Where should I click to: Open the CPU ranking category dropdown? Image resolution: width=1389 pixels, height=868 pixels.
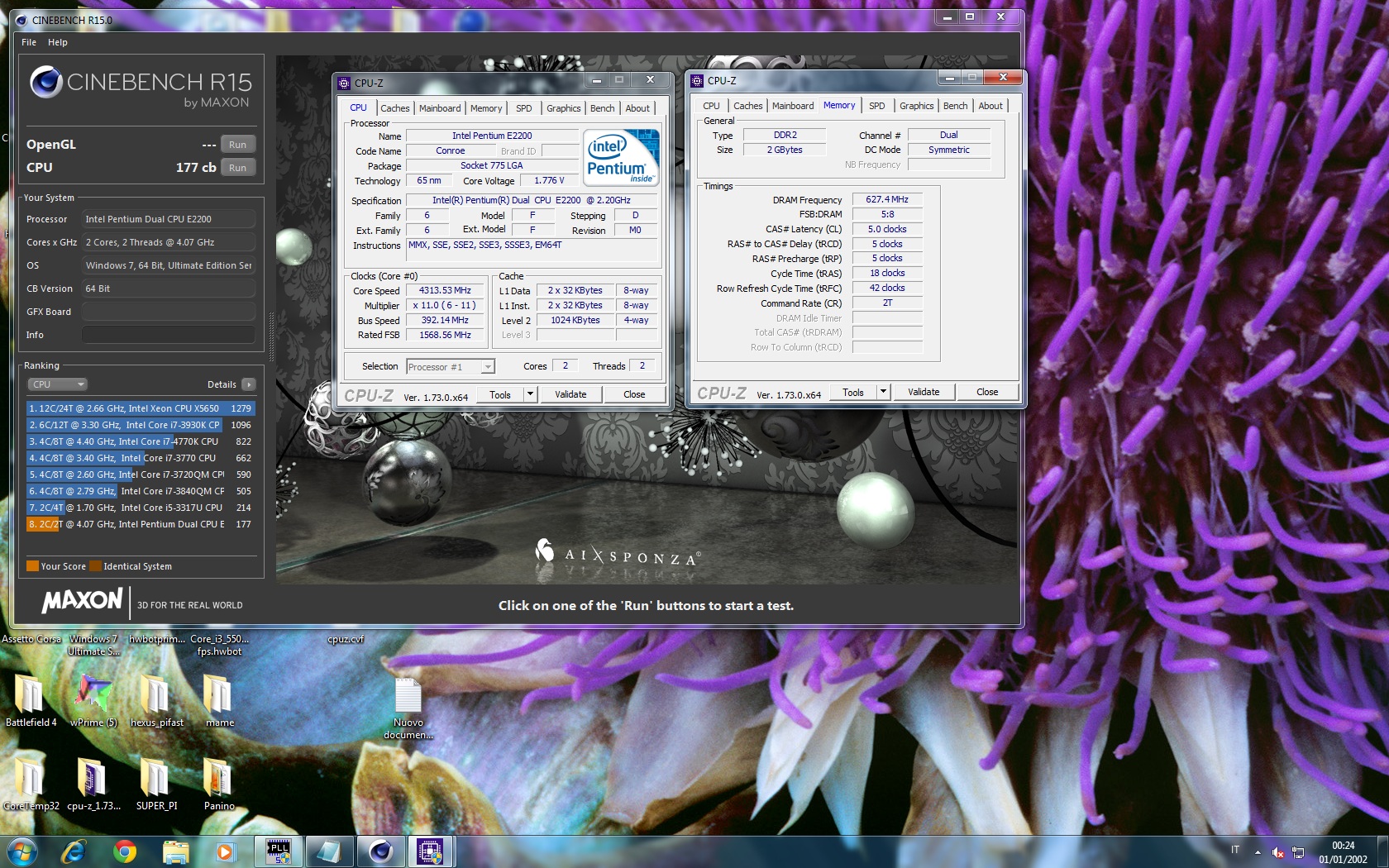(58, 384)
